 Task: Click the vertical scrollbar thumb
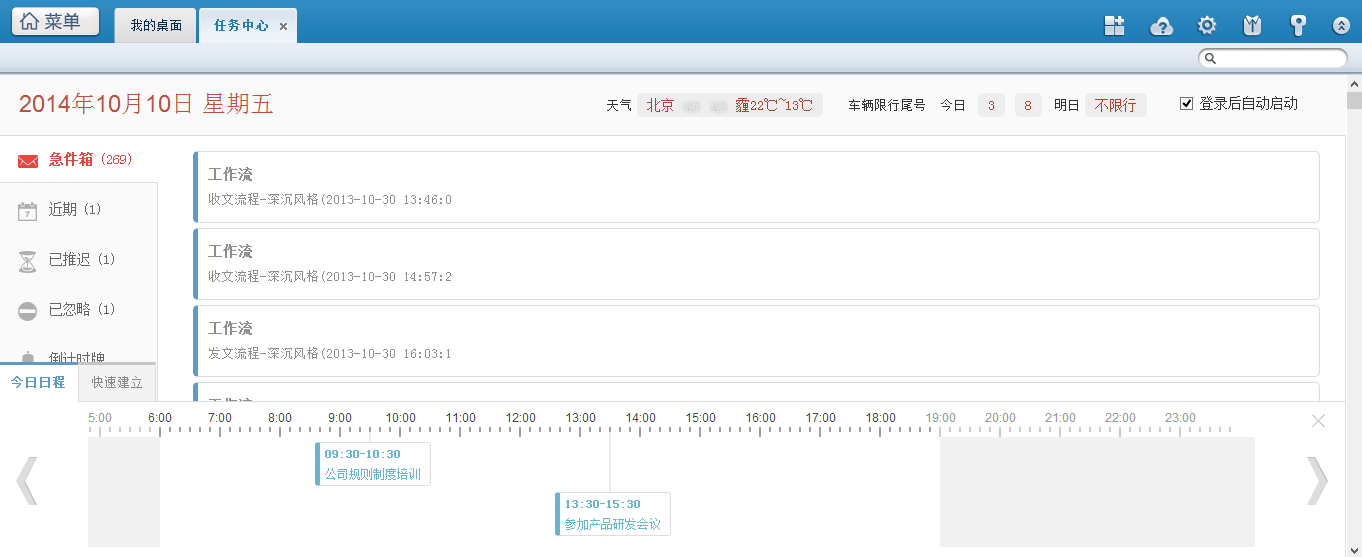[1354, 100]
